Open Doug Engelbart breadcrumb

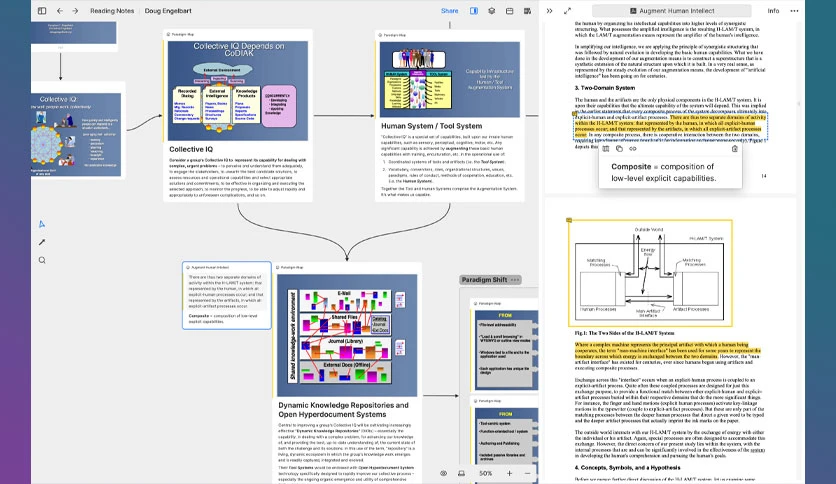point(168,11)
